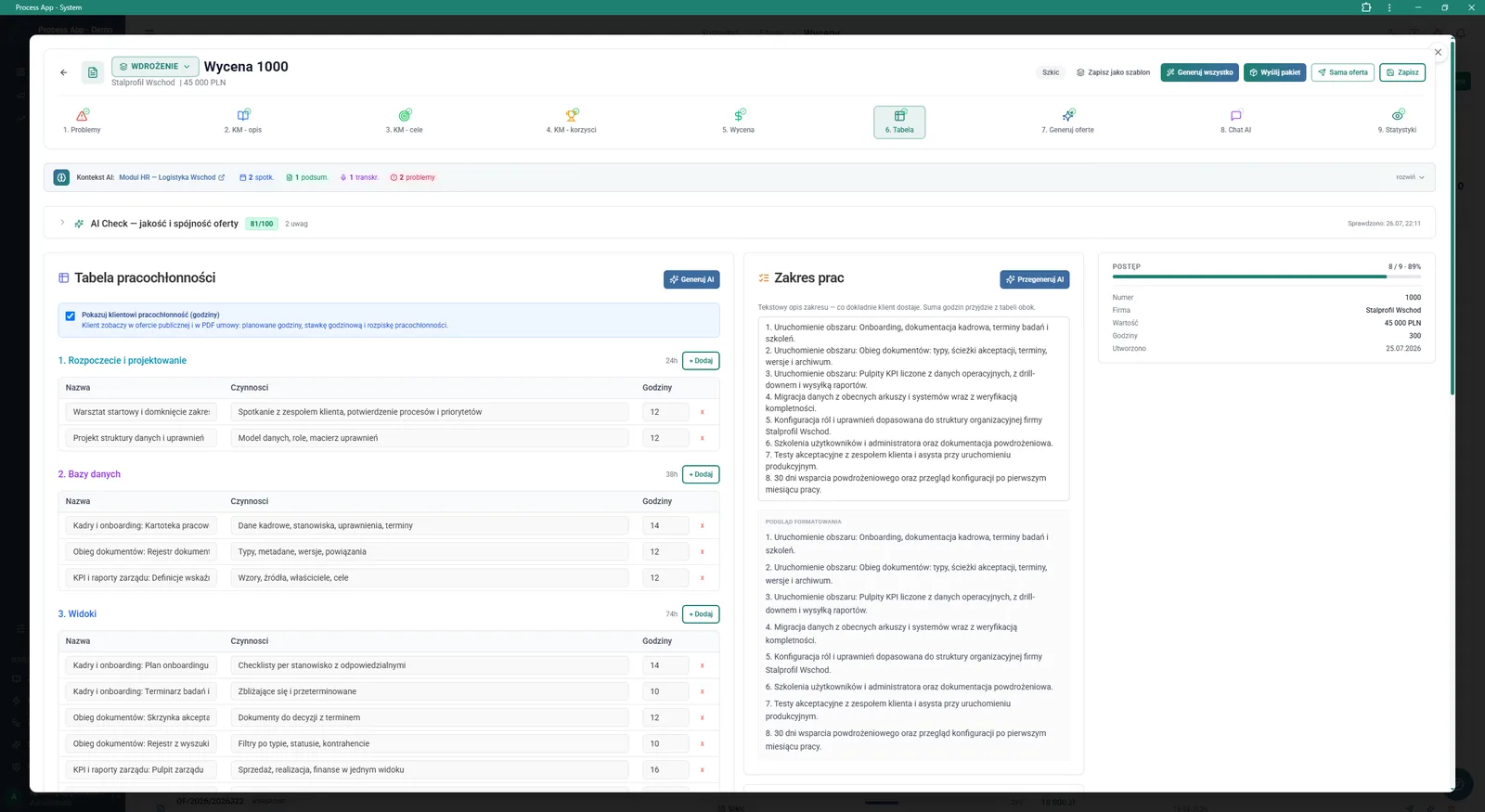Open the WDROŻENIE type dropdown
Viewport: 1485px width, 812px height.
[x=155, y=67]
